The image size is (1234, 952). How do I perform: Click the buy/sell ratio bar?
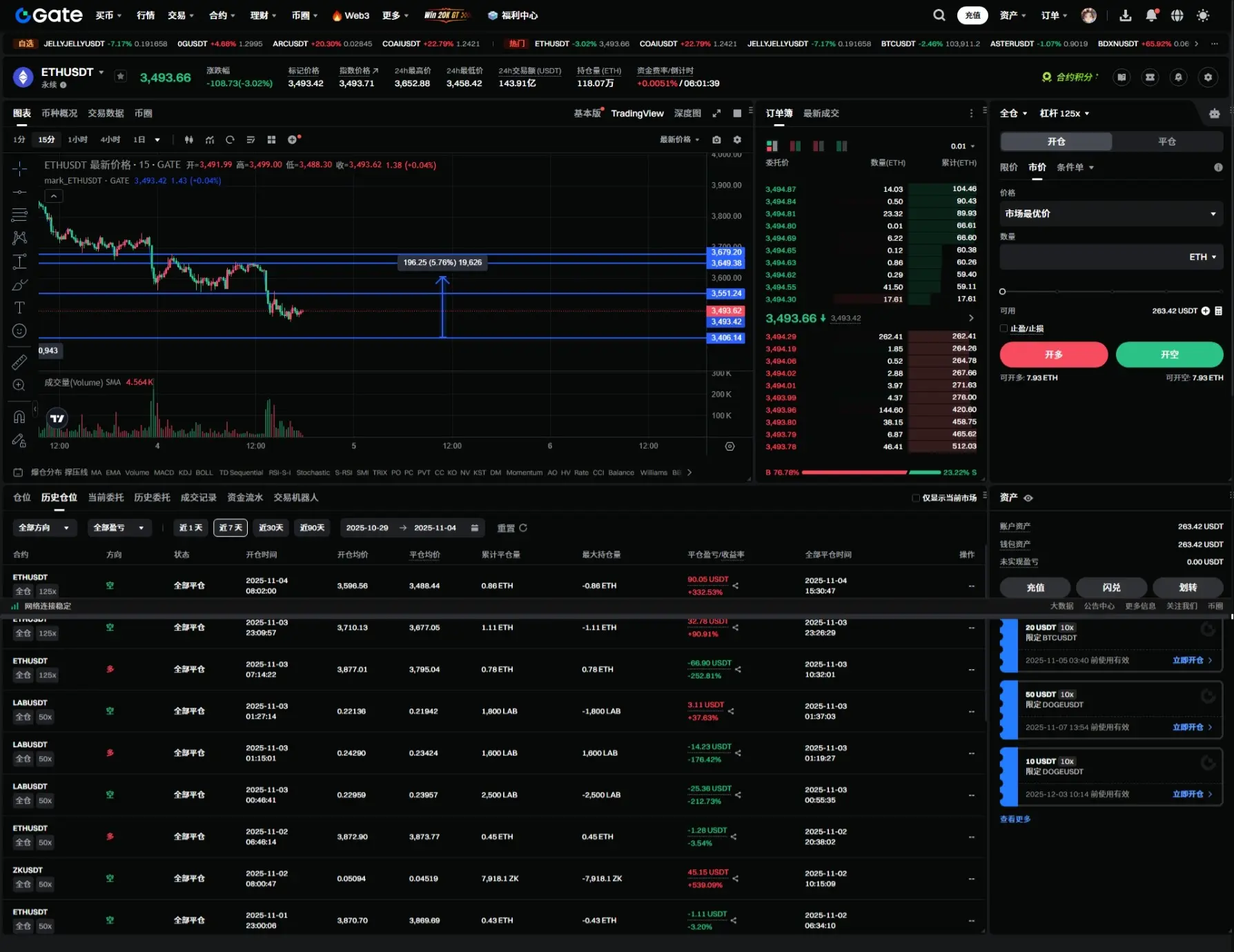(x=871, y=473)
